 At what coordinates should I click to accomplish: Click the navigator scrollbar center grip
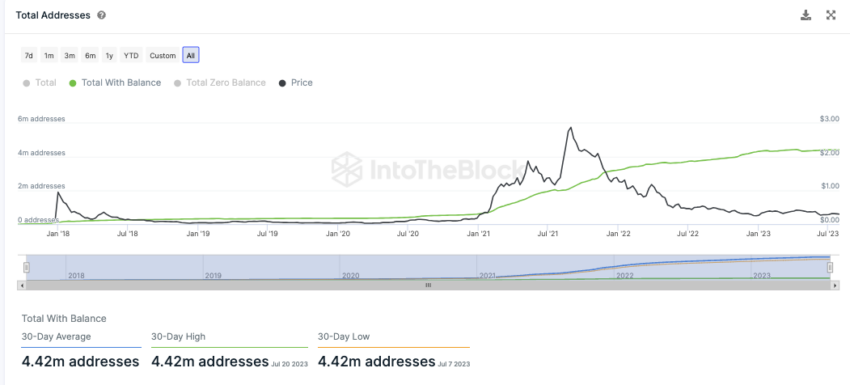click(428, 285)
